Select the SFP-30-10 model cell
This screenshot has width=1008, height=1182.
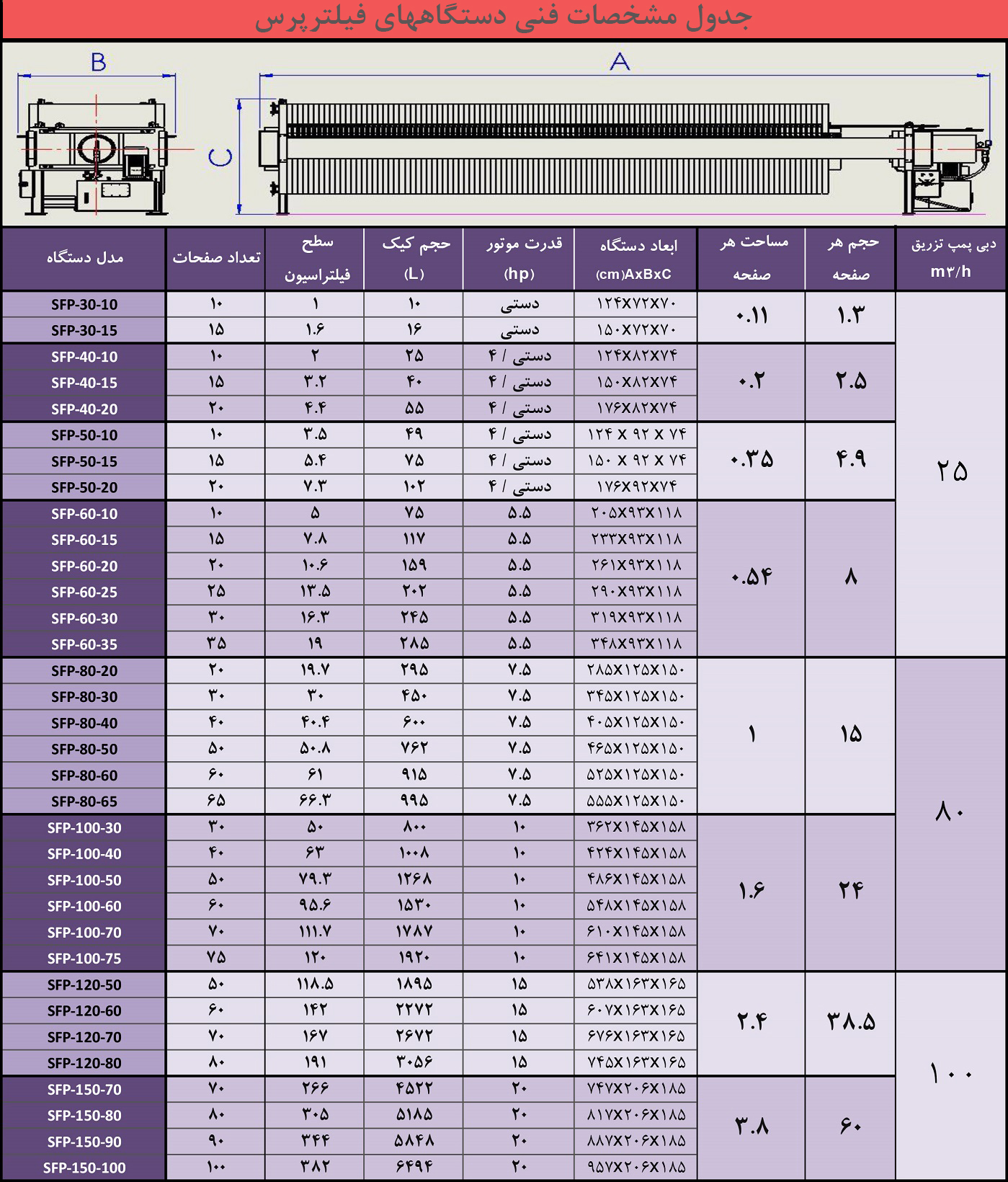[x=84, y=305]
